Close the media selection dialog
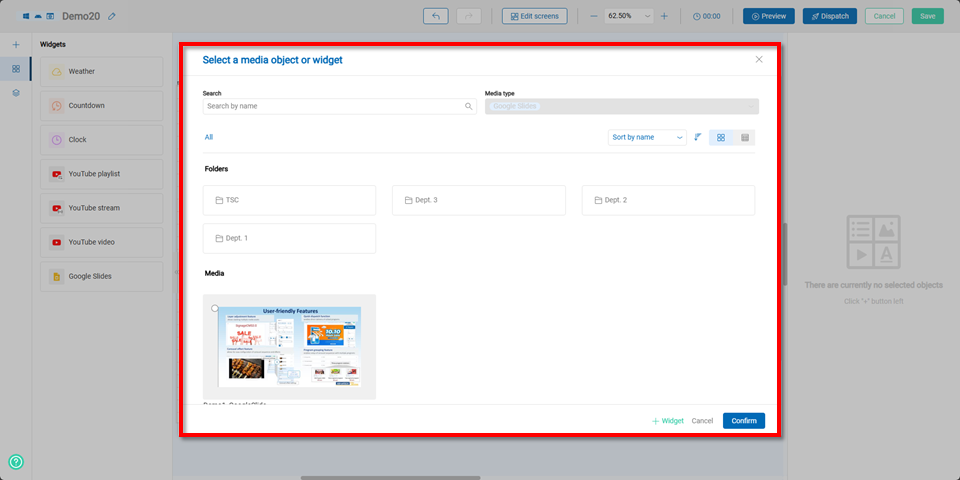960x480 pixels. coord(759,60)
